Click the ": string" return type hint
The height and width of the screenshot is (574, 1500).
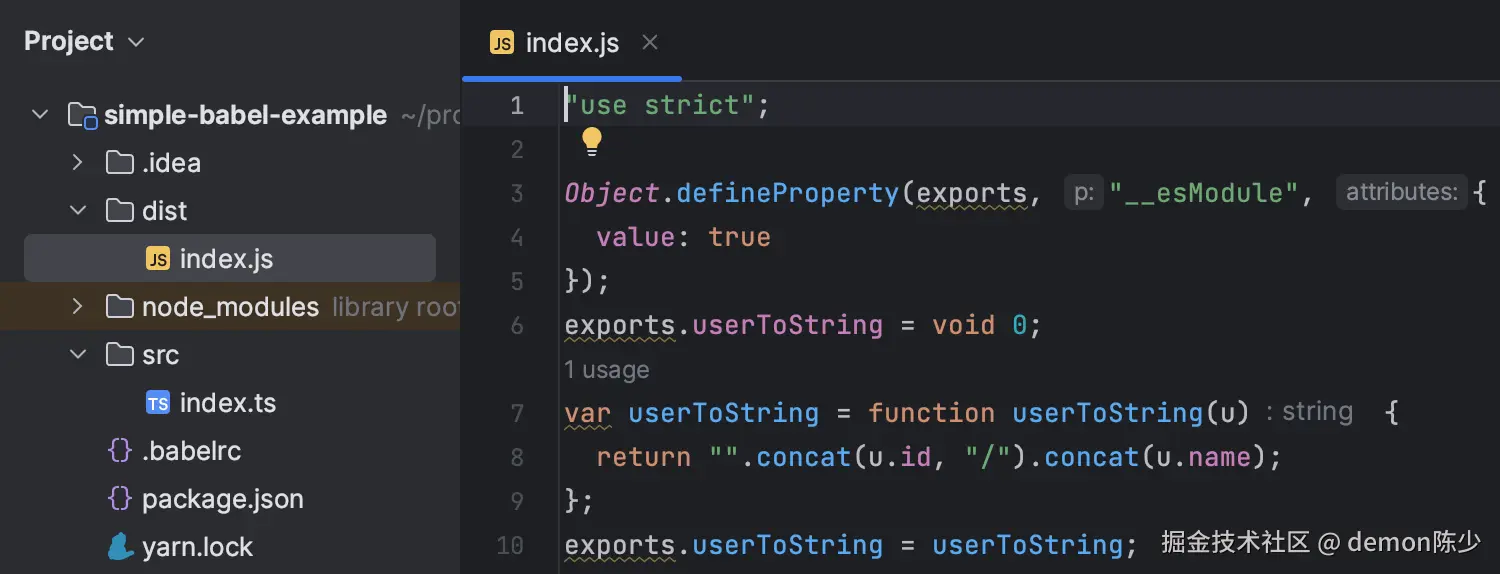(x=1309, y=412)
